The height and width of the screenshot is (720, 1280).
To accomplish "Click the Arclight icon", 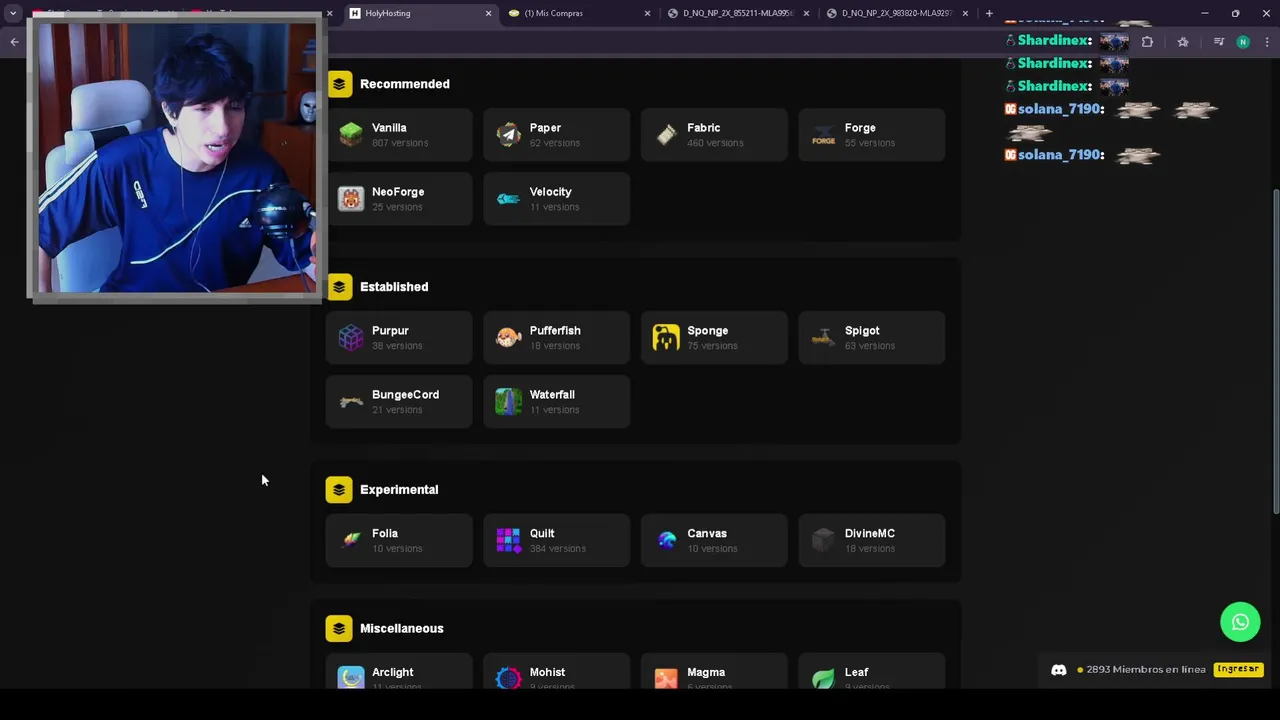I will [351, 678].
